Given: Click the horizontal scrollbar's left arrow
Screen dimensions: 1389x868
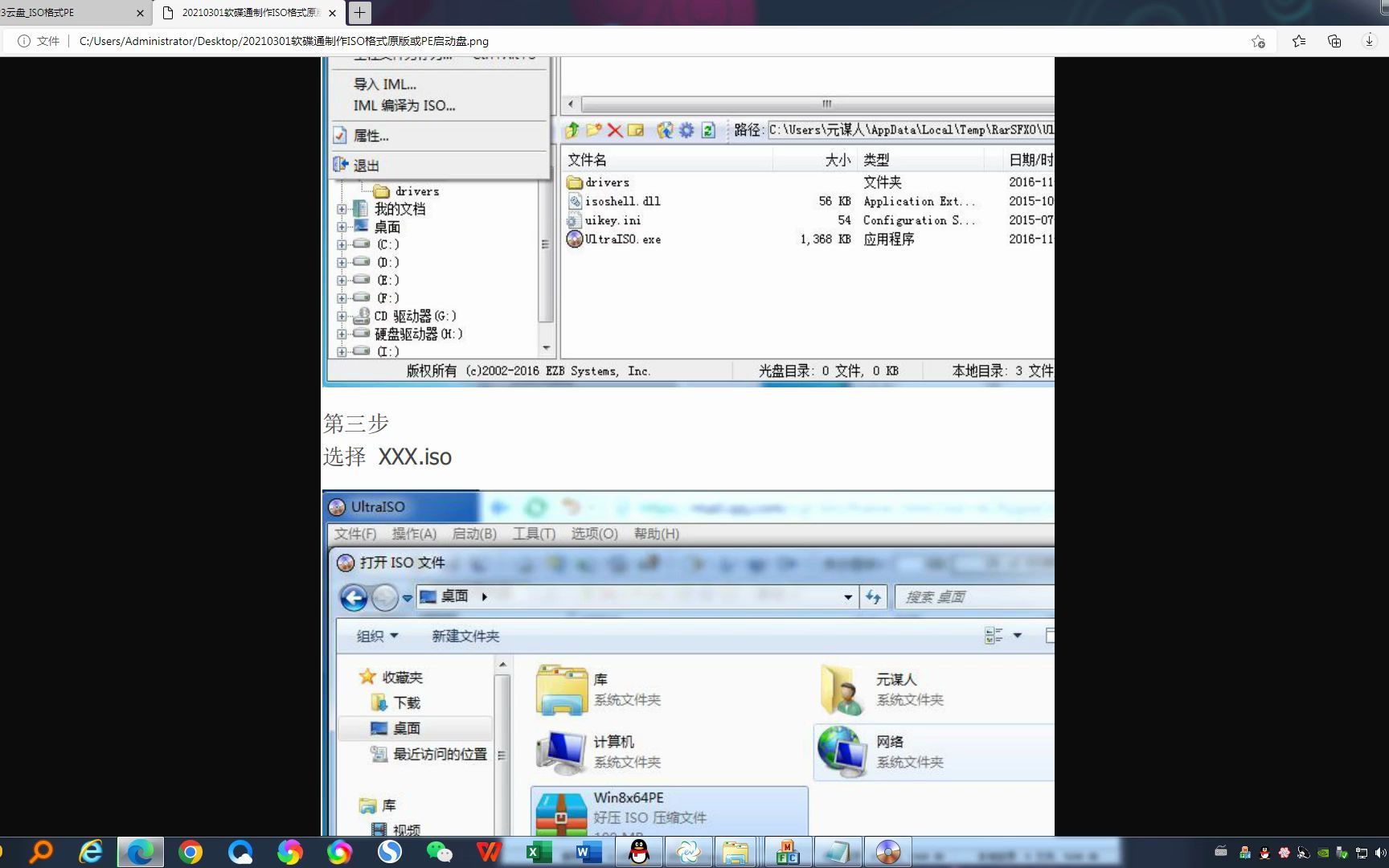Looking at the screenshot, I should (571, 104).
